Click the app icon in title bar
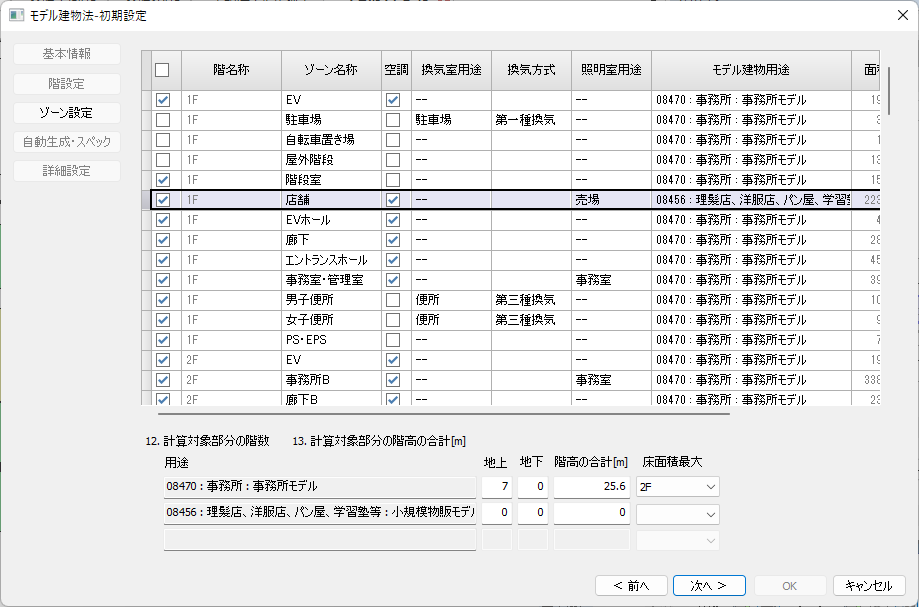Image resolution: width=919 pixels, height=607 pixels. coord(17,15)
